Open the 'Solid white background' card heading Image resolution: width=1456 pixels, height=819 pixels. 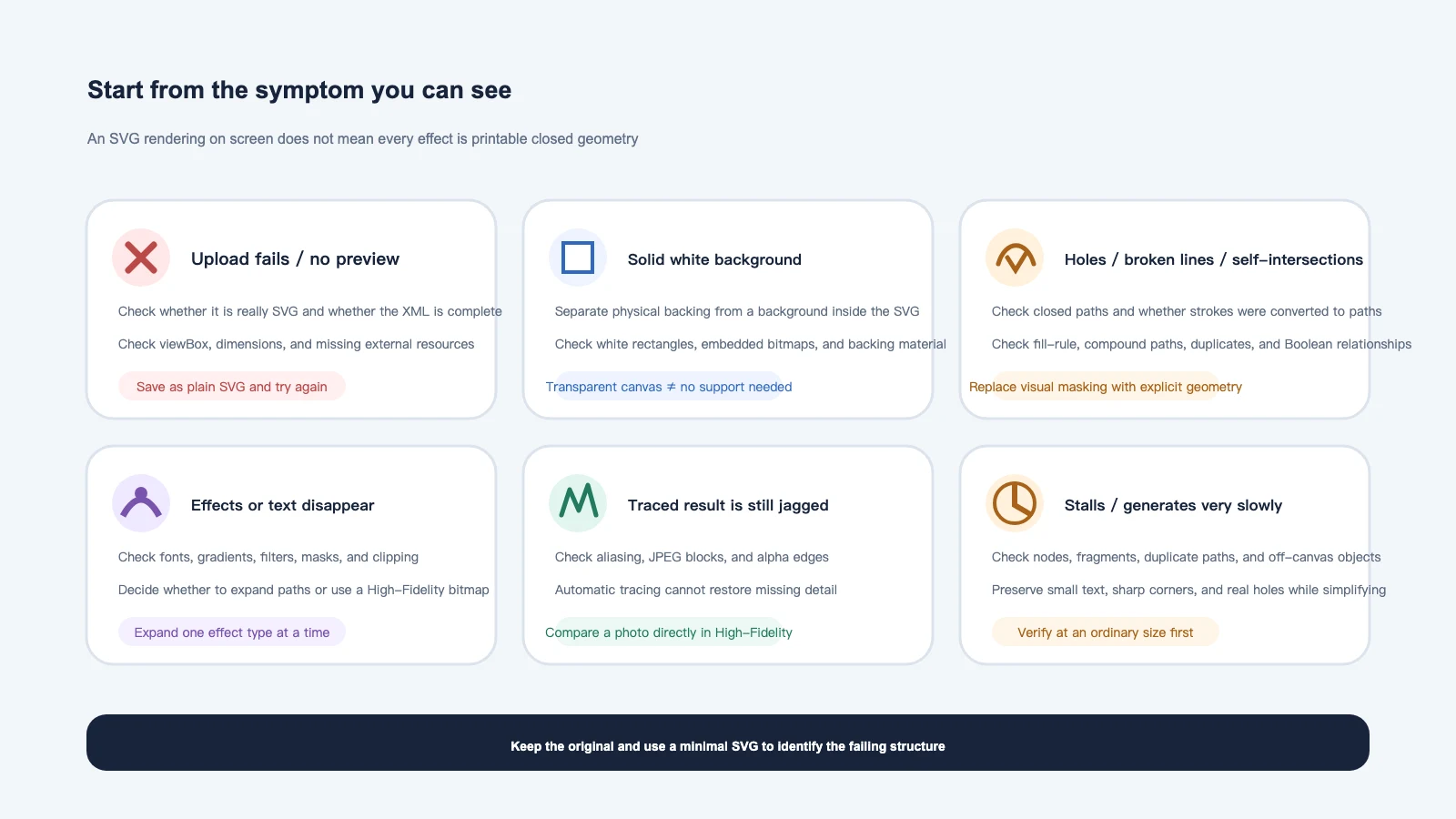714,259
